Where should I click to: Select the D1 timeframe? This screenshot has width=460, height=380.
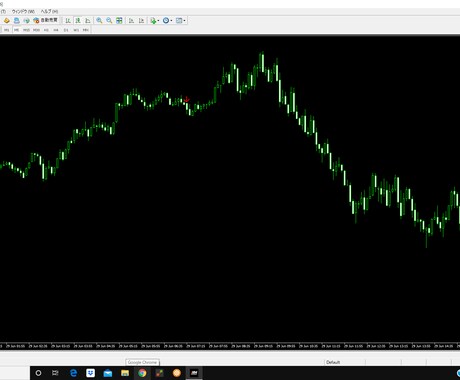click(66, 30)
